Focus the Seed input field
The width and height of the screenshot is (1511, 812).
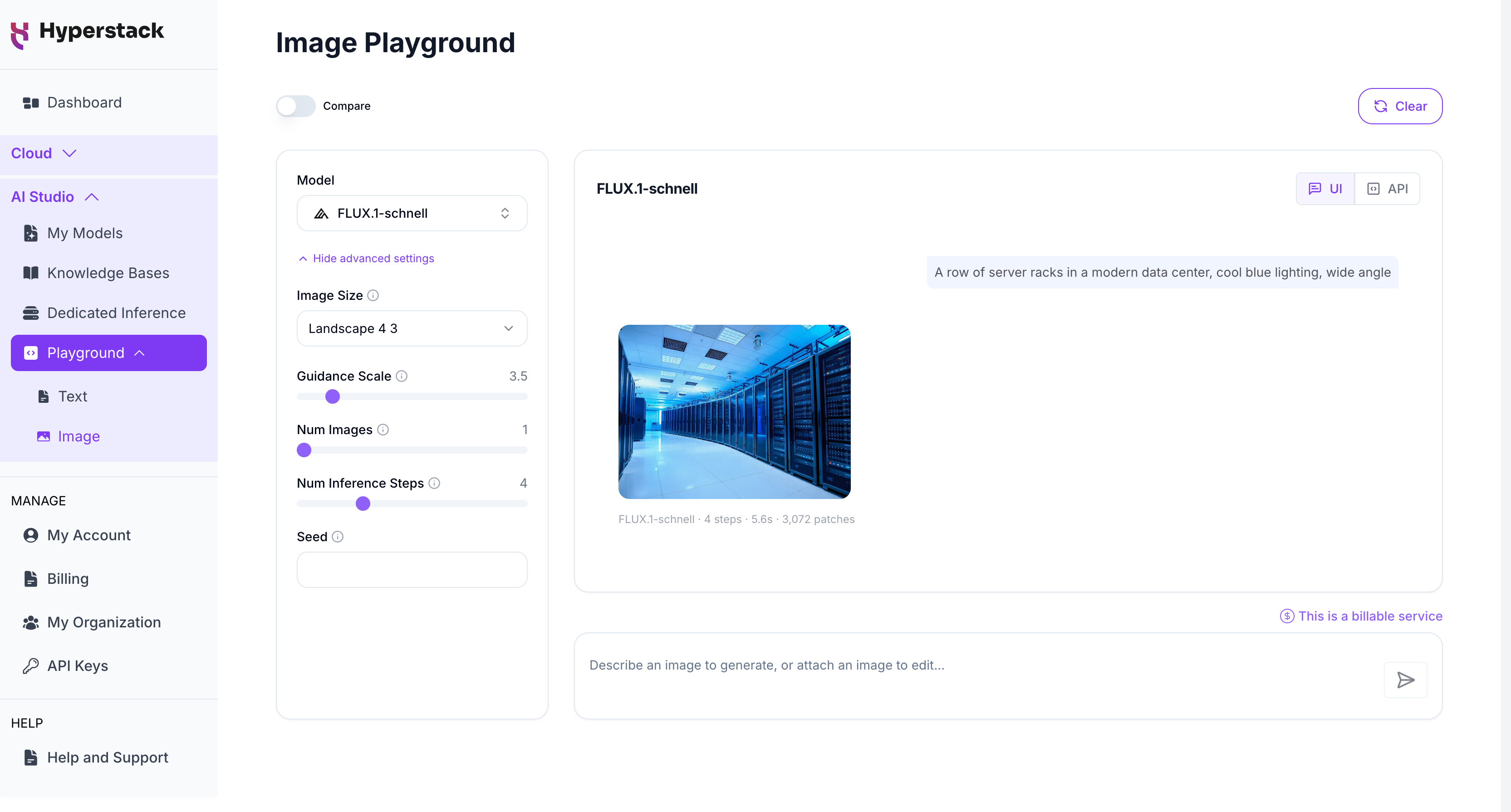click(412, 570)
